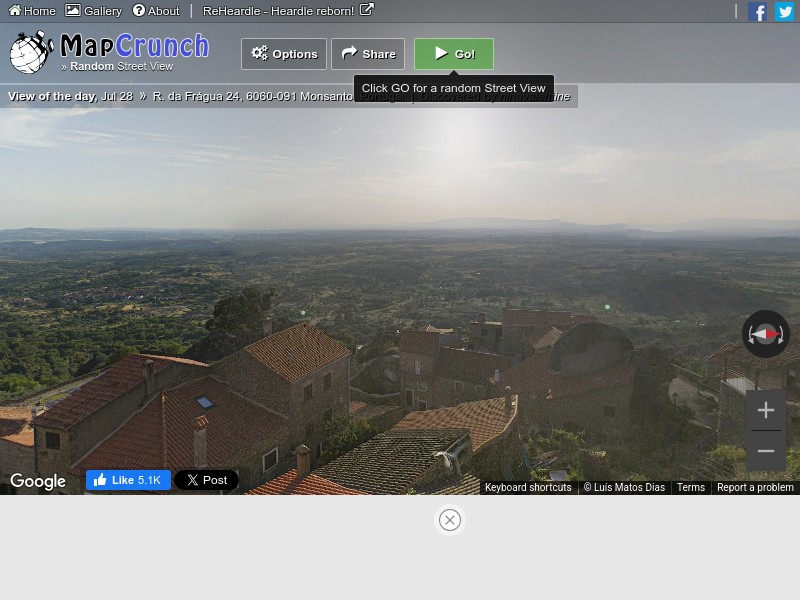Click Go! for a random Street View
Screen dimensions: 800x600
point(454,54)
